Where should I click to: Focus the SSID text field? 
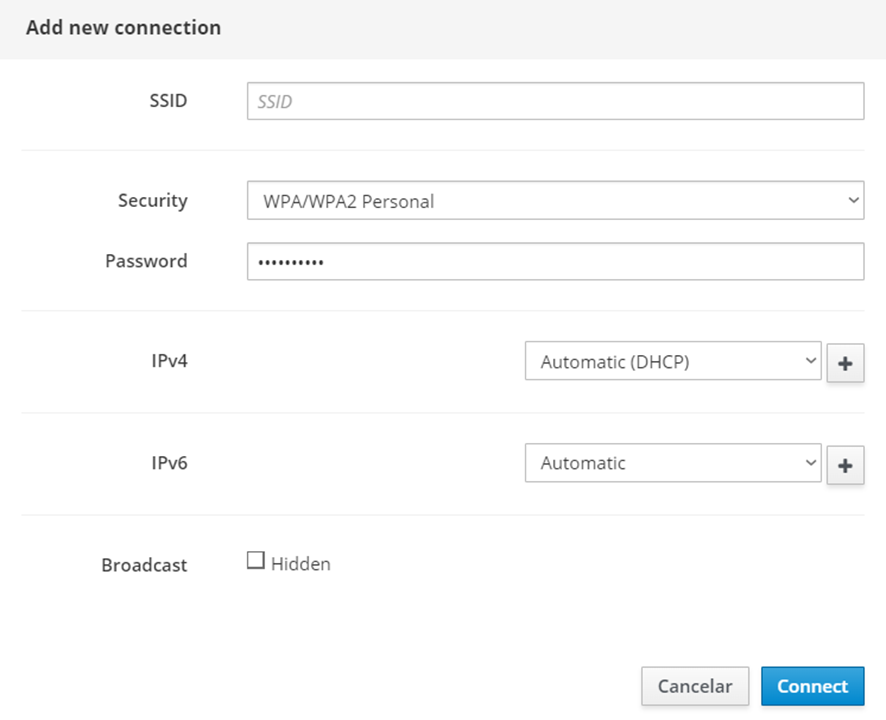pos(555,101)
